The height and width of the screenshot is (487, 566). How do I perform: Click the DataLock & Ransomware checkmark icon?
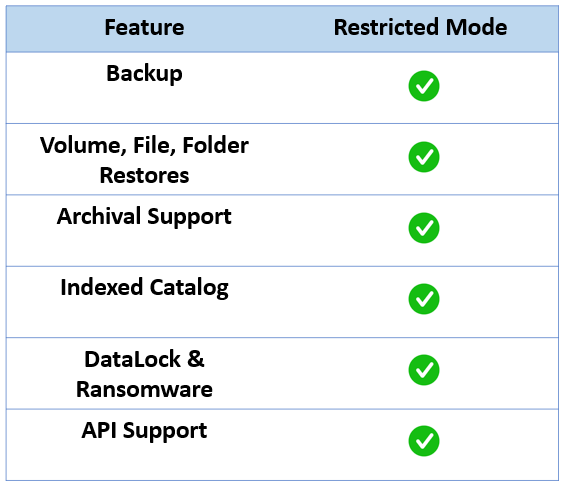click(x=424, y=370)
